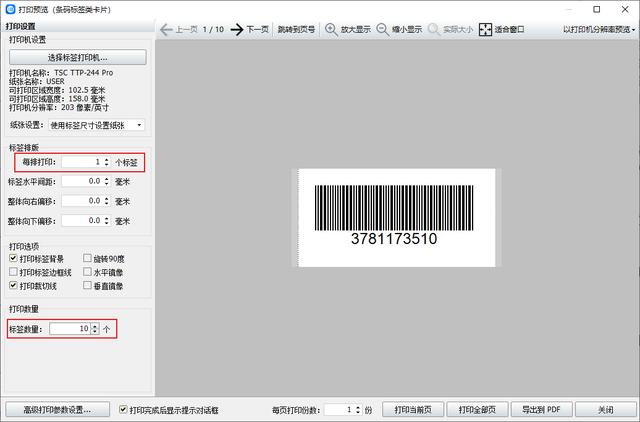Enable 旋转90度 checkbox
This screenshot has height=422, width=640.
click(x=87, y=258)
